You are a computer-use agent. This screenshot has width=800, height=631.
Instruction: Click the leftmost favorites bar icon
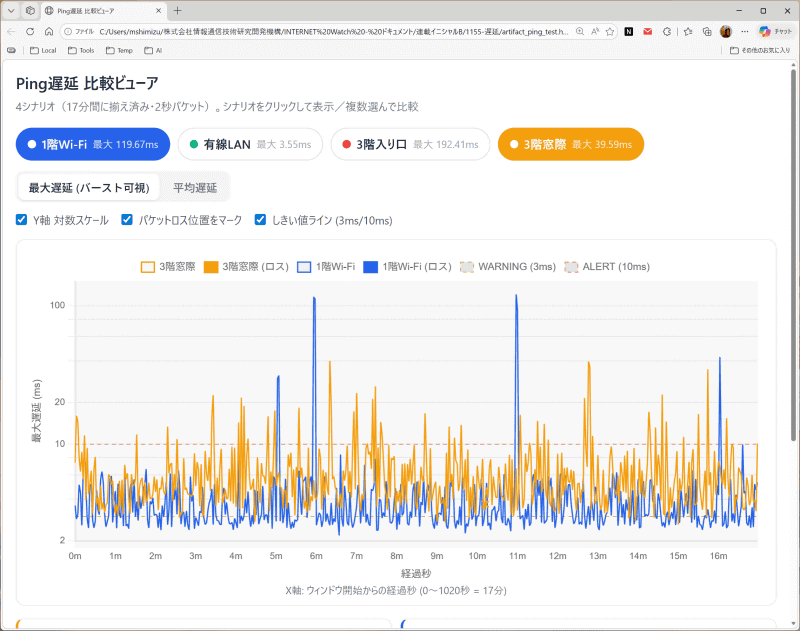click(11, 51)
